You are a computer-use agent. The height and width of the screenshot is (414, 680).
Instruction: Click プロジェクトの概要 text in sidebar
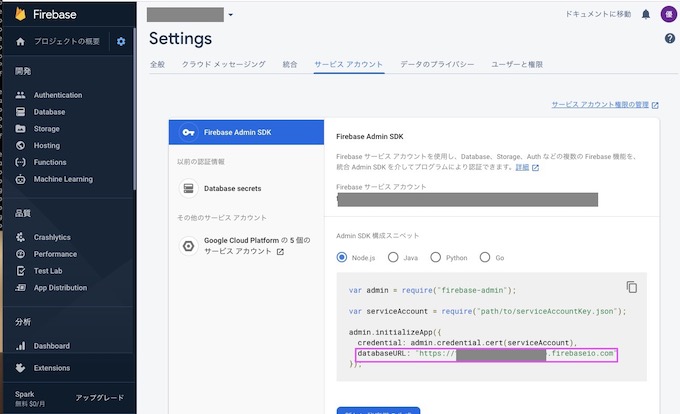pyautogui.click(x=67, y=41)
